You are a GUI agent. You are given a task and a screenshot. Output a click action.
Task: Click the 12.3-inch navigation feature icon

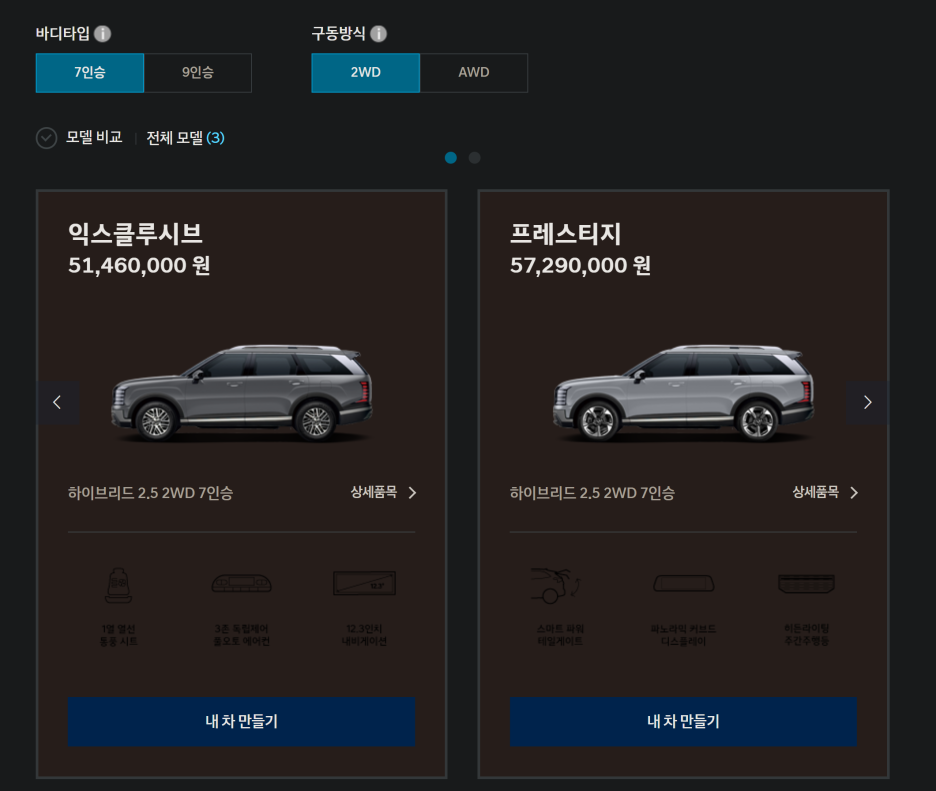pyautogui.click(x=364, y=583)
